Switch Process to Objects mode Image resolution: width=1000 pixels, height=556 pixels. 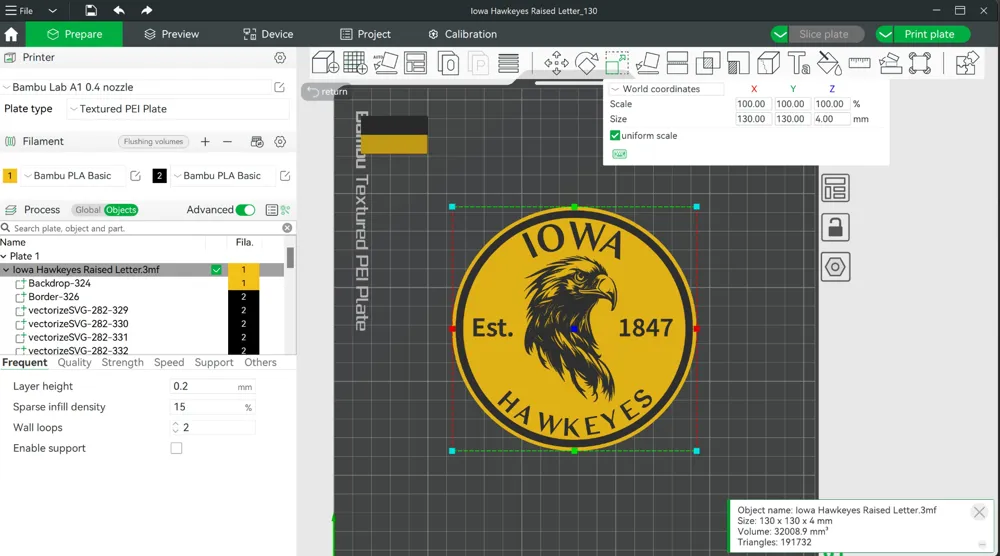[121, 210]
